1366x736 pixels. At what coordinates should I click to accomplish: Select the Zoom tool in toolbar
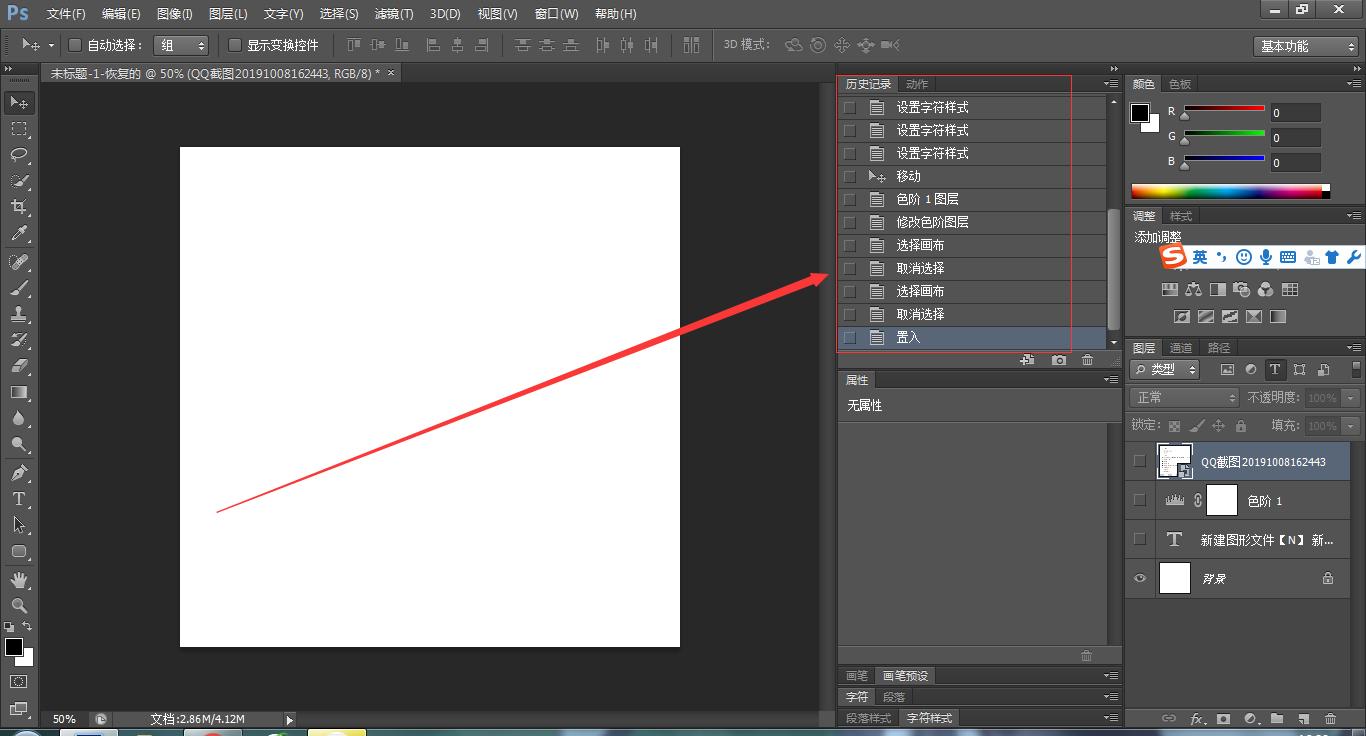(x=19, y=606)
